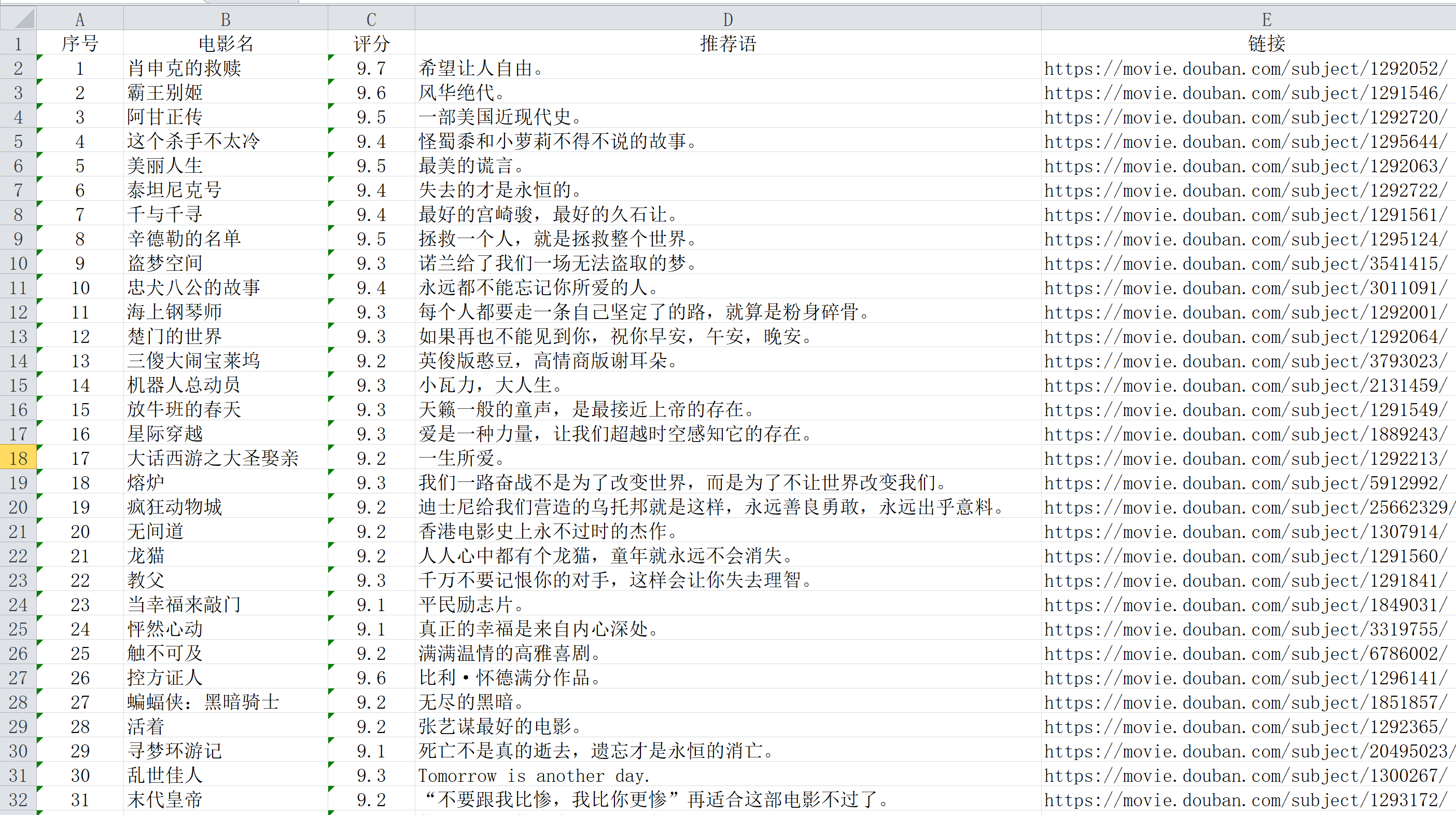The image size is (1456, 815).
Task: Click the header cell 推荐语
Action: [x=728, y=43]
